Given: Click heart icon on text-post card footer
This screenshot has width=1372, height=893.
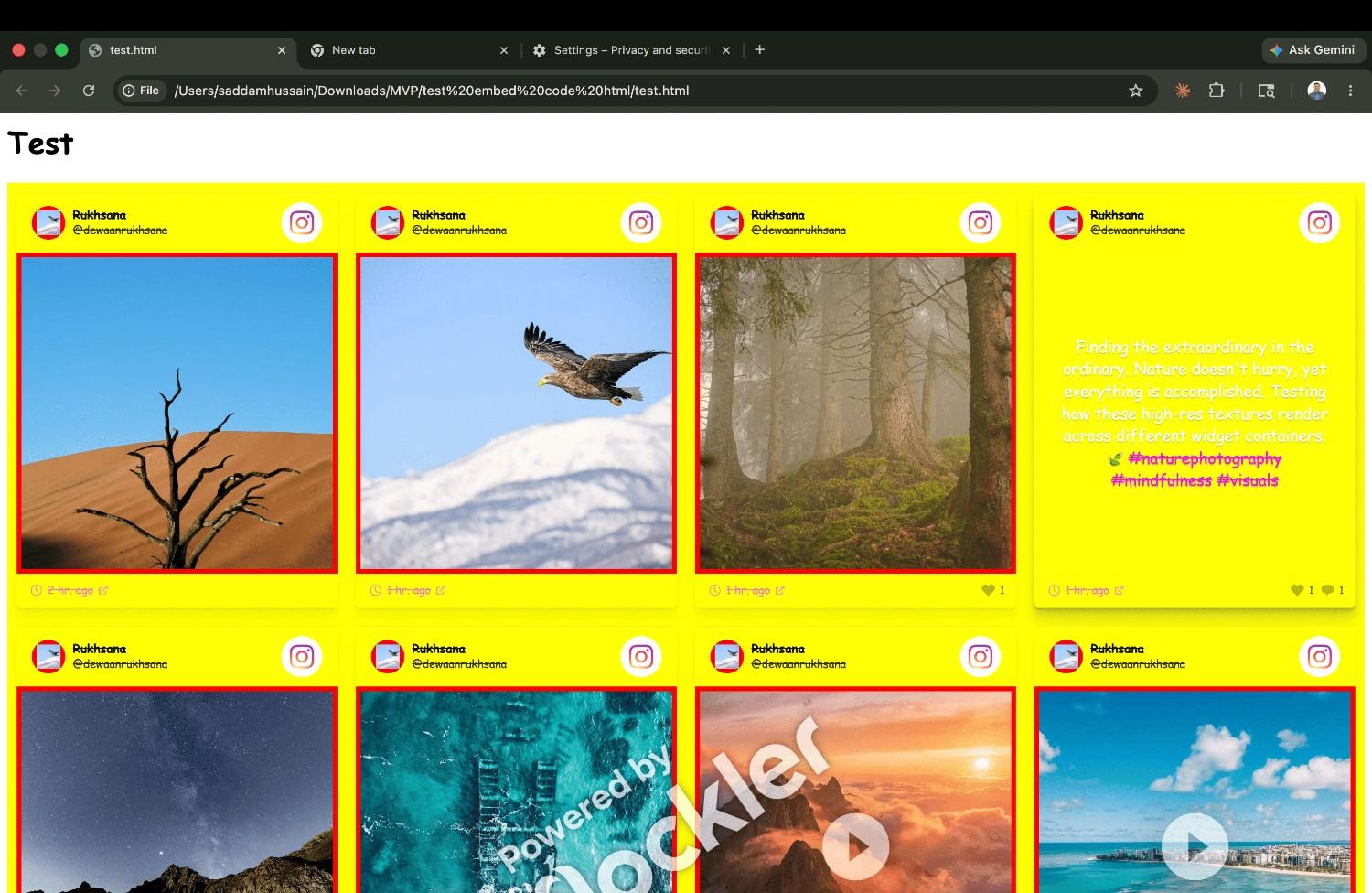Looking at the screenshot, I should (1297, 590).
